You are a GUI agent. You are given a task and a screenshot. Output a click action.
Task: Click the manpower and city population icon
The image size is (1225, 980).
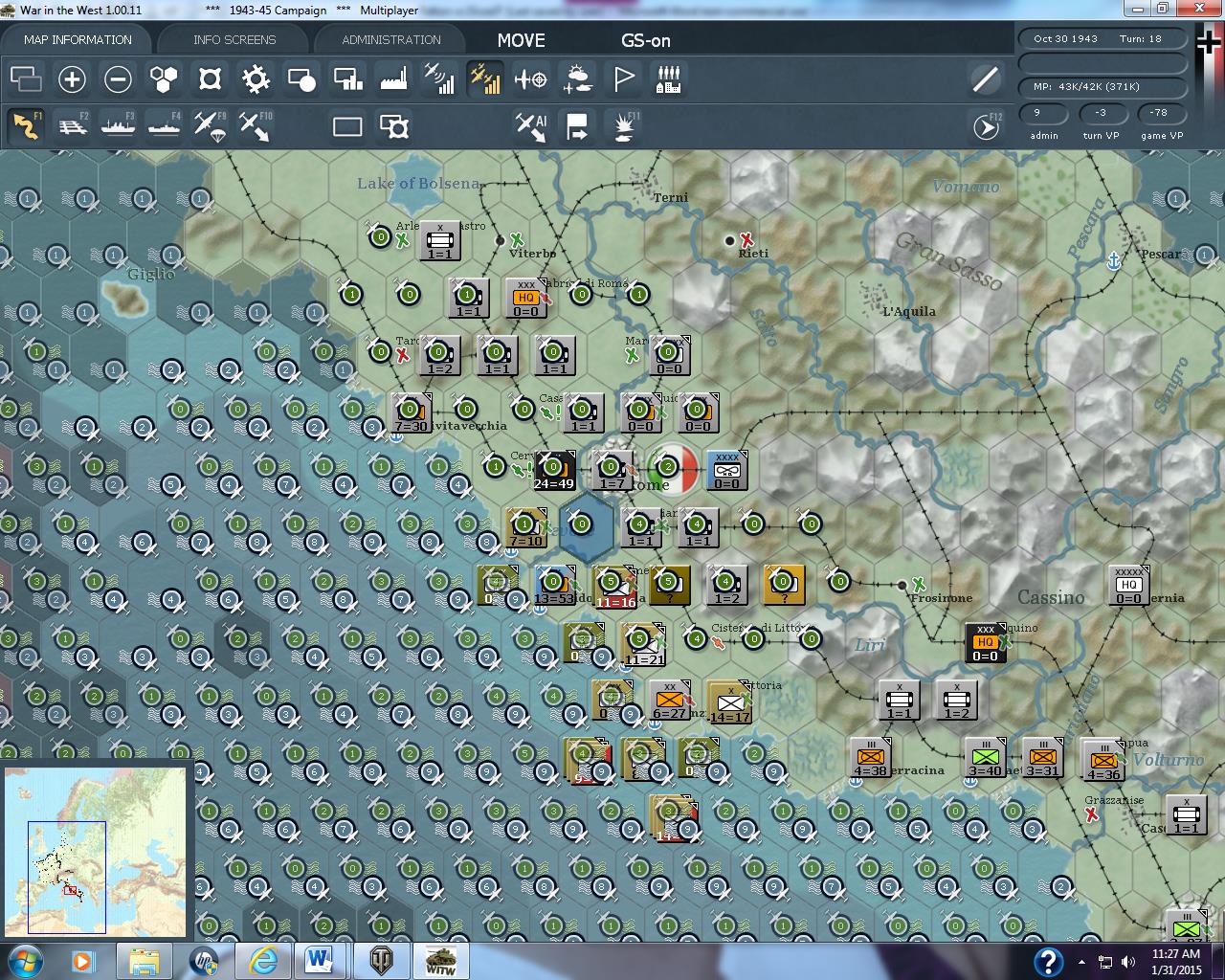pyautogui.click(x=669, y=78)
